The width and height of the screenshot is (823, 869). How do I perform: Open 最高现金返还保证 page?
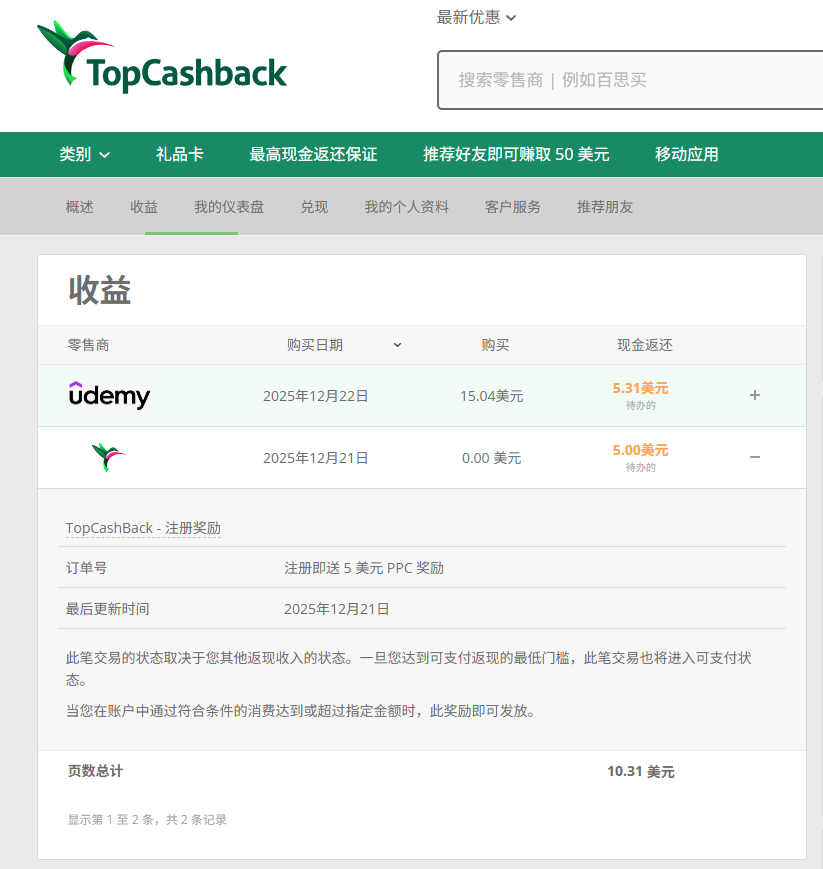coord(313,154)
